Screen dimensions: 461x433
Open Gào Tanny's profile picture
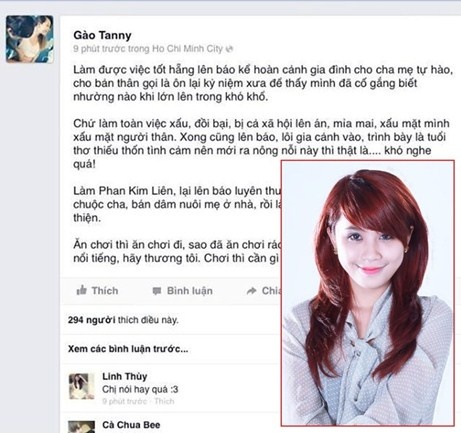30,39
